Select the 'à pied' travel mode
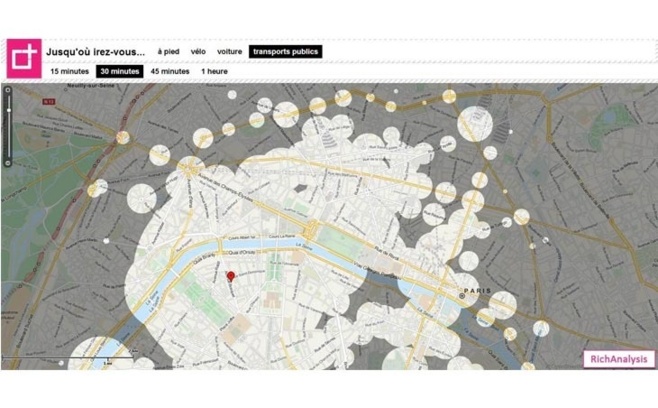The width and height of the screenshot is (658, 408). point(167,51)
